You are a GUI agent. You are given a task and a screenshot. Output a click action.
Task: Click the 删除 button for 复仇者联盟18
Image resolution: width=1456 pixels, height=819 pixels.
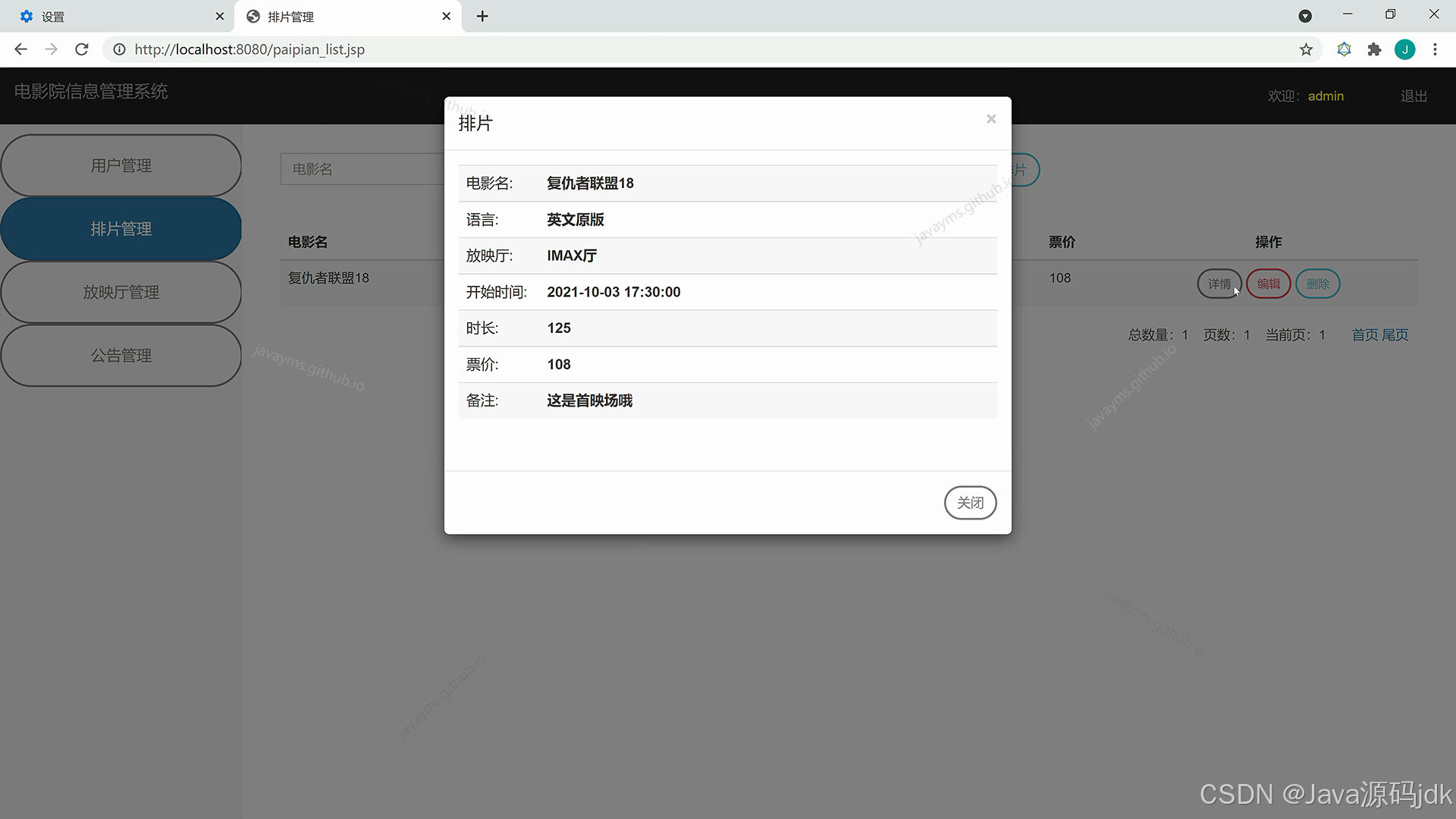tap(1318, 284)
